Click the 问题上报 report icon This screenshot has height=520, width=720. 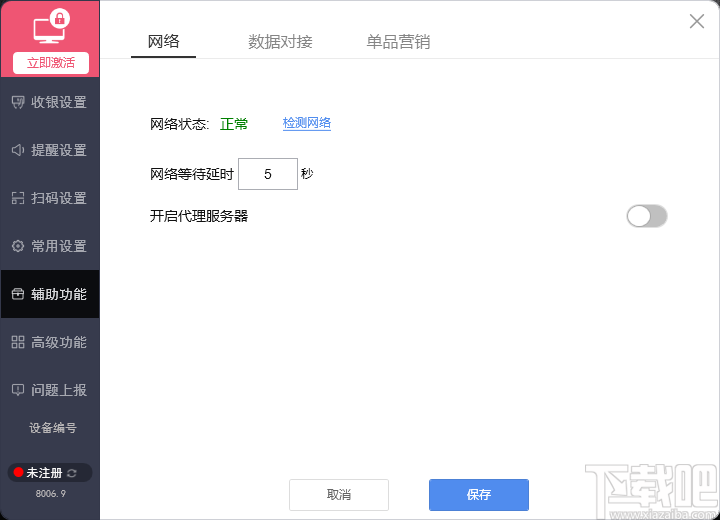click(18, 390)
